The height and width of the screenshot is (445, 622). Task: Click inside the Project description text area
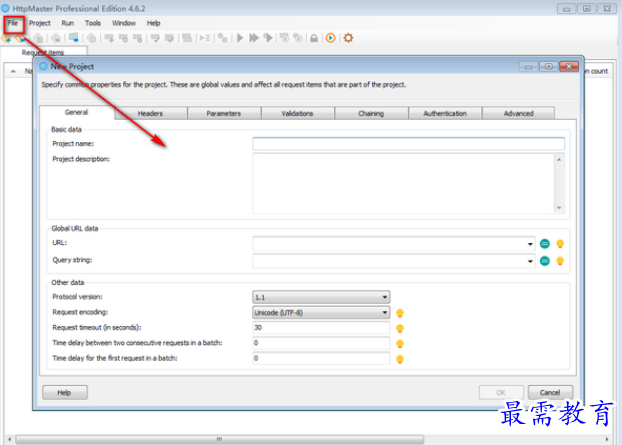tap(403, 184)
